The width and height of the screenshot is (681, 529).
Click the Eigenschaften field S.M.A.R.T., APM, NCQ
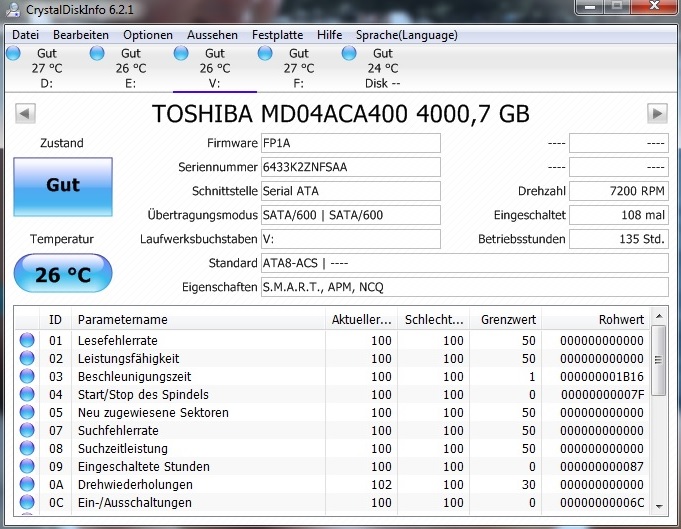(x=464, y=287)
